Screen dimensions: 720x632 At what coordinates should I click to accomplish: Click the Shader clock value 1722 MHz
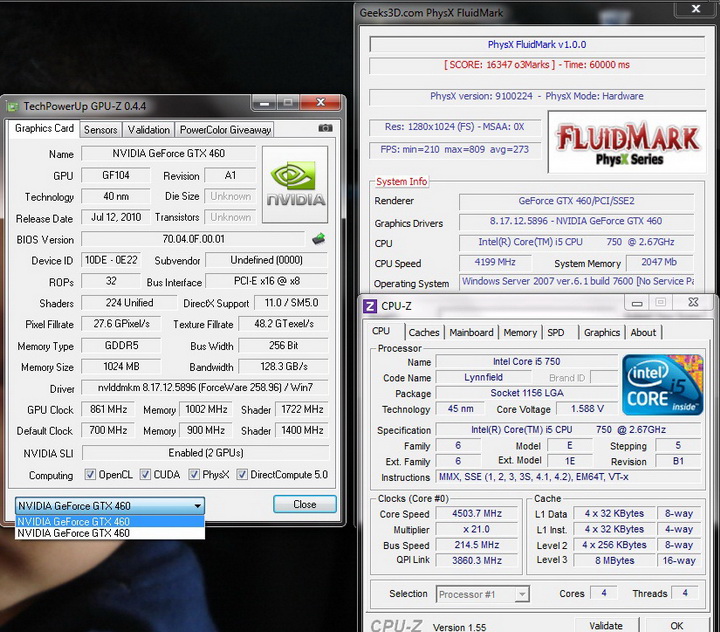point(302,409)
